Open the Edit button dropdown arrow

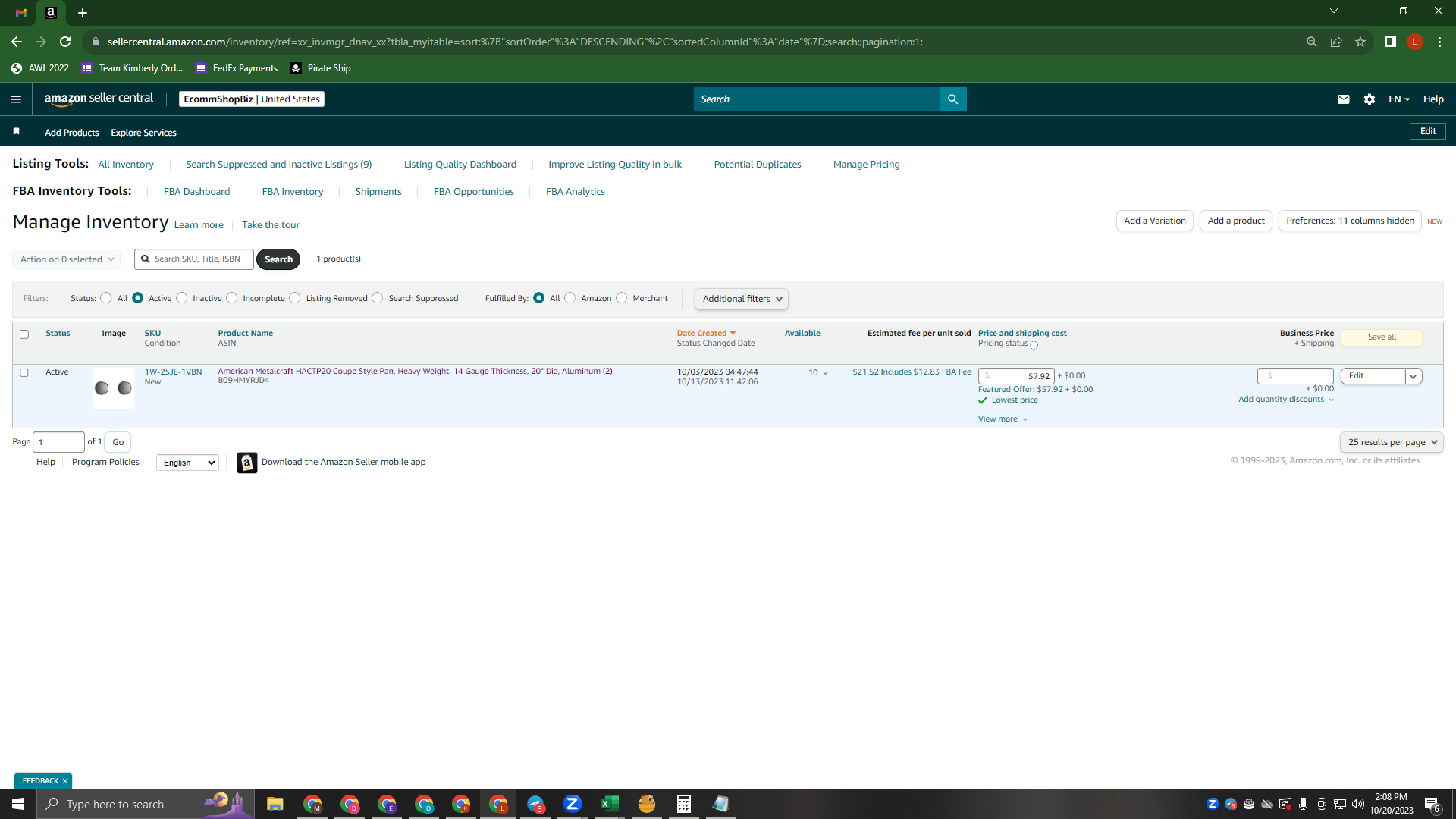(1414, 376)
